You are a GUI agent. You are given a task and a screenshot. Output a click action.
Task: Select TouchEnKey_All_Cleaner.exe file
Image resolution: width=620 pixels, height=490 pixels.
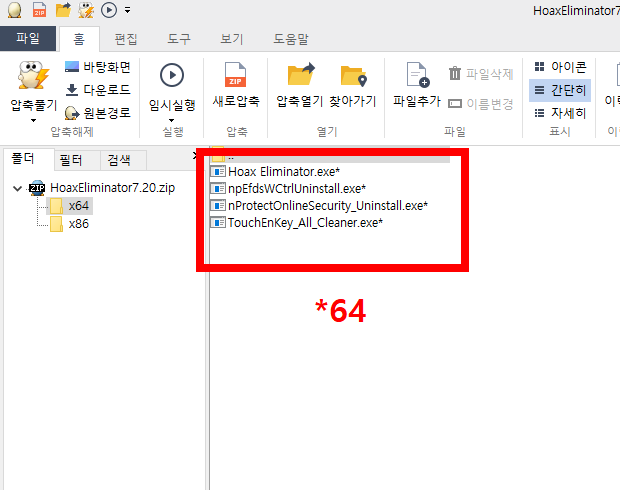tap(305, 223)
